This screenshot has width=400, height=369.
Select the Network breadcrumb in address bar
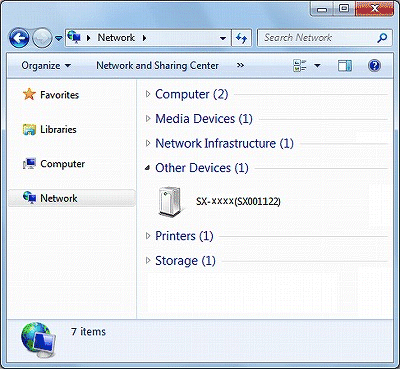coord(116,38)
